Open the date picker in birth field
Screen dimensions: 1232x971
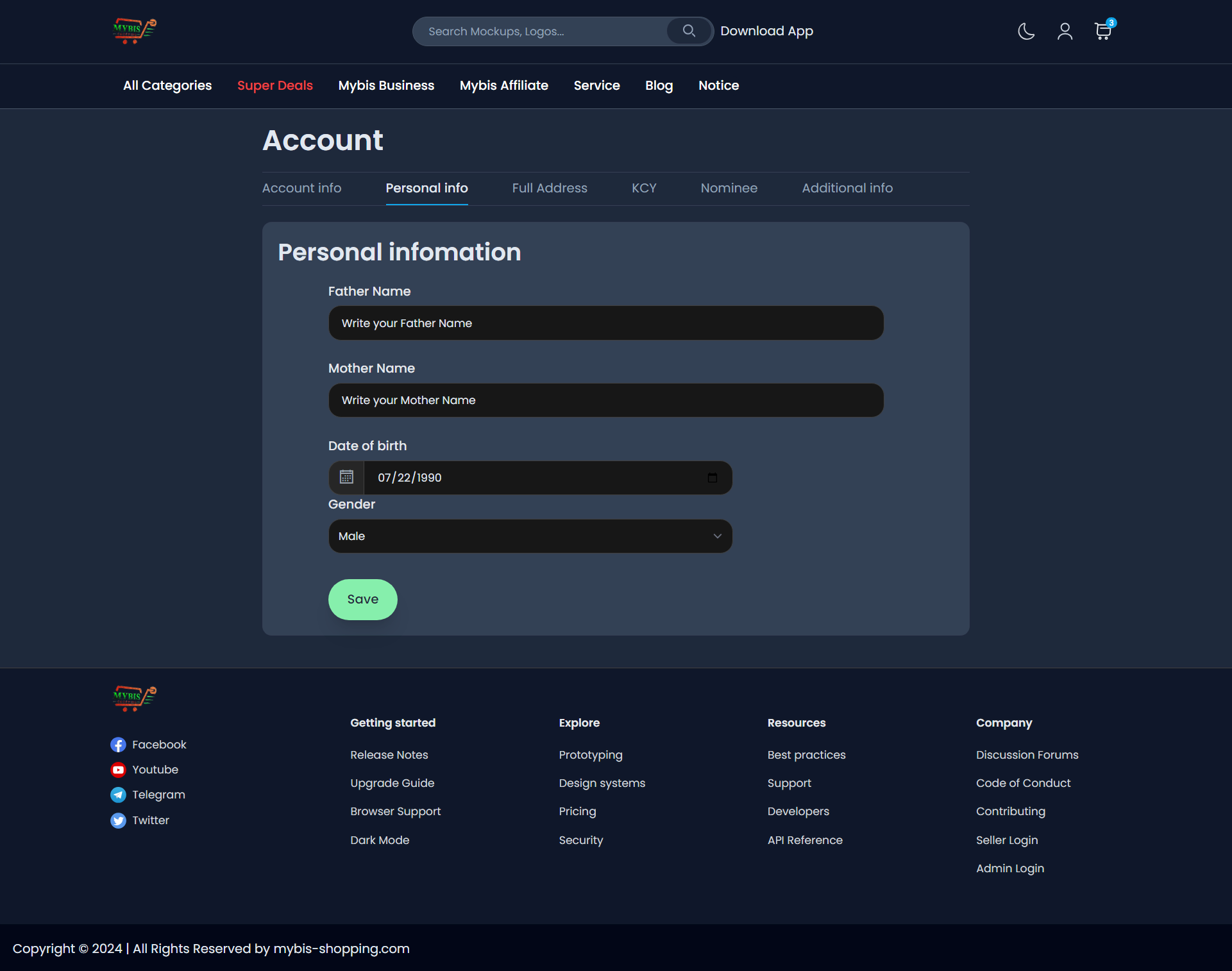pos(712,478)
